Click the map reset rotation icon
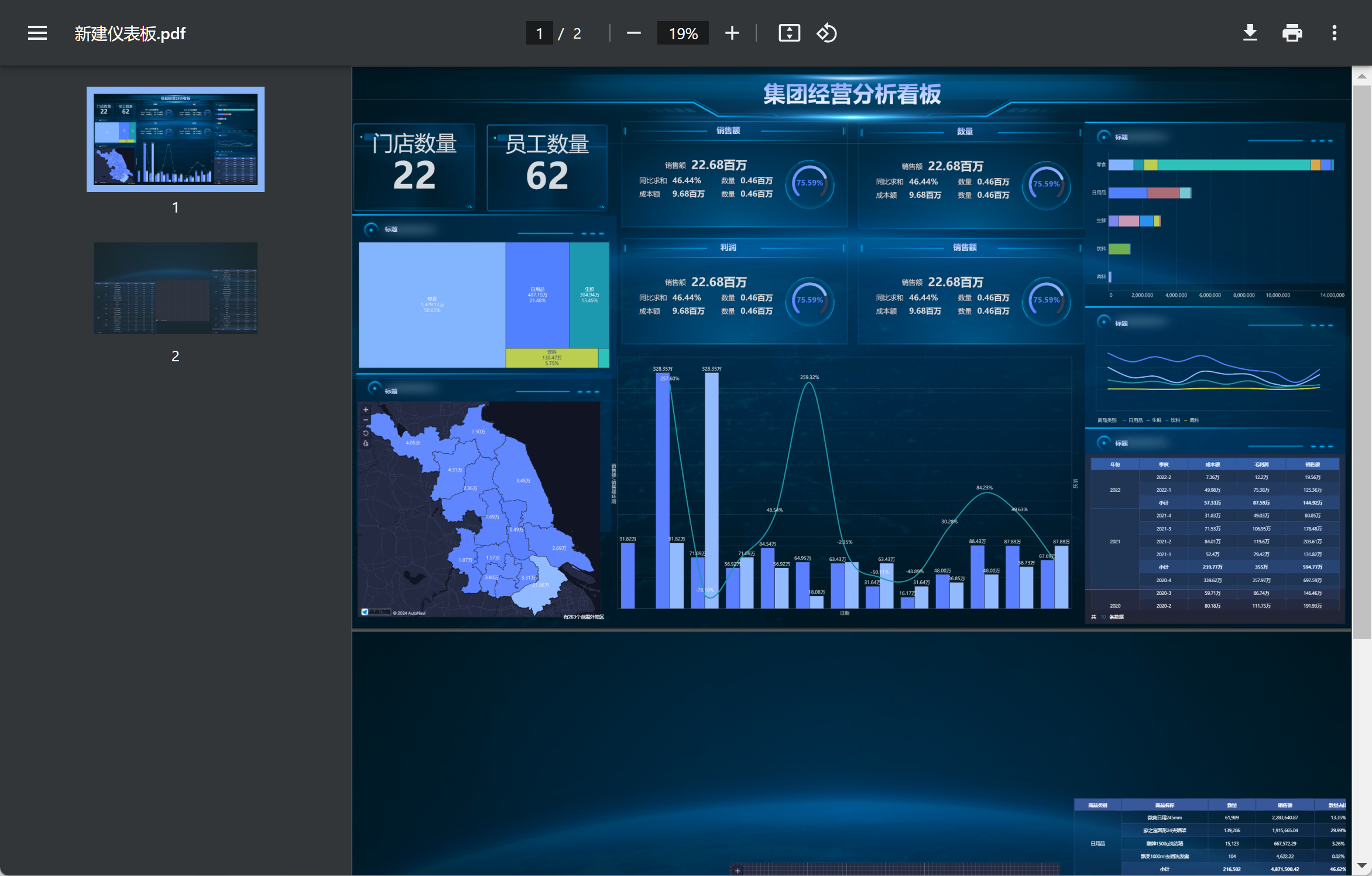 (366, 433)
